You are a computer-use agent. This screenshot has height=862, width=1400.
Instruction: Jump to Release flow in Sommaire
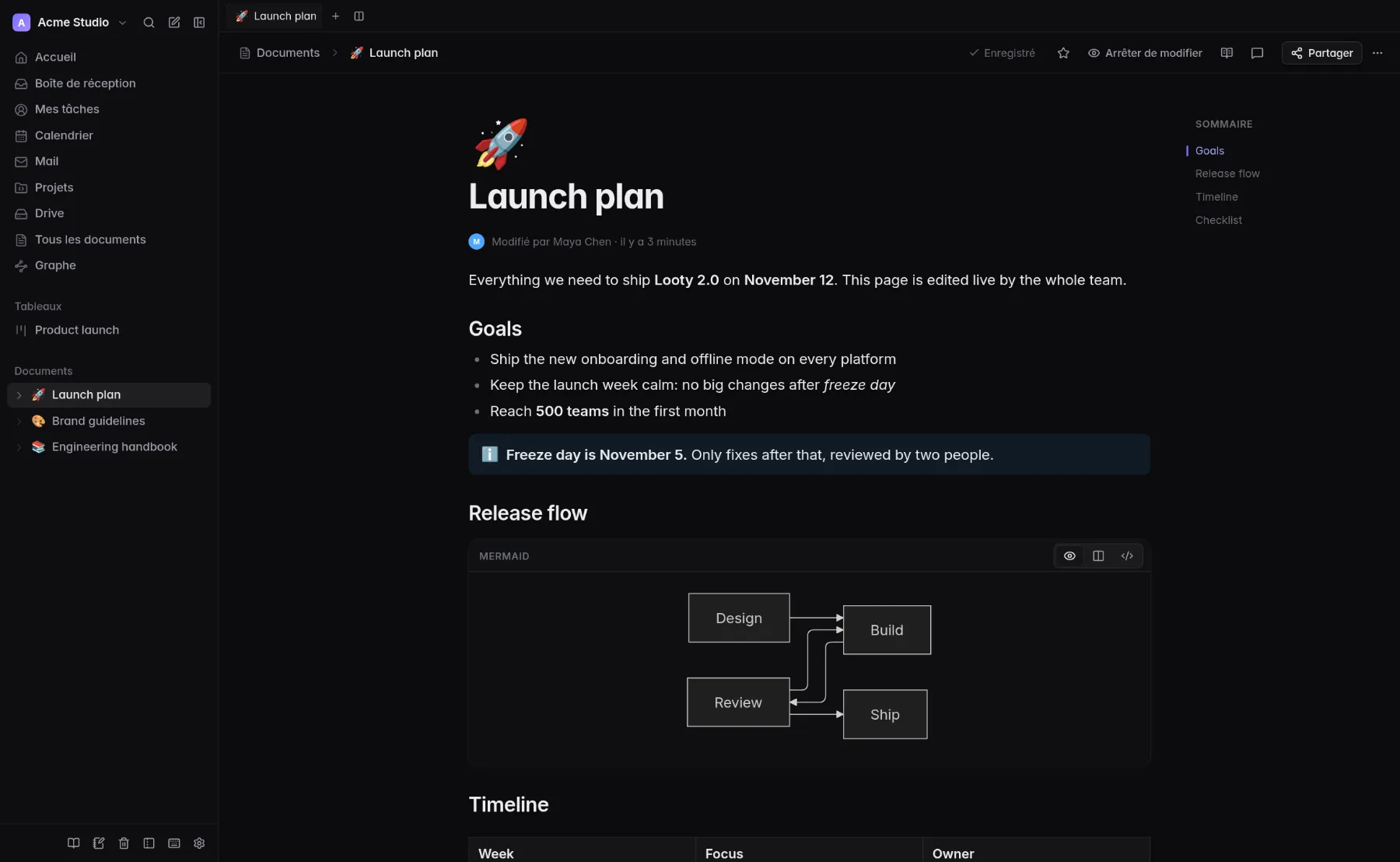1227,173
